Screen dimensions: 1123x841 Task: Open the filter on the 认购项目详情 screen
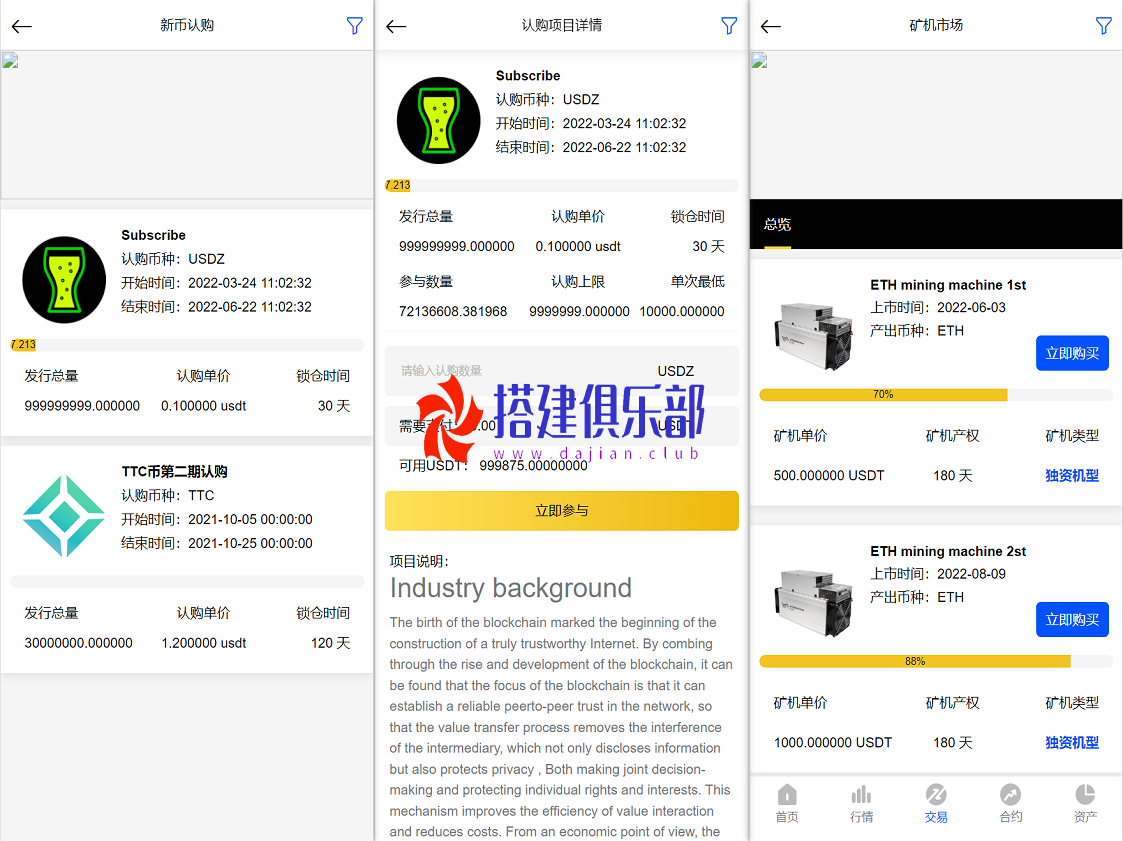click(x=729, y=26)
